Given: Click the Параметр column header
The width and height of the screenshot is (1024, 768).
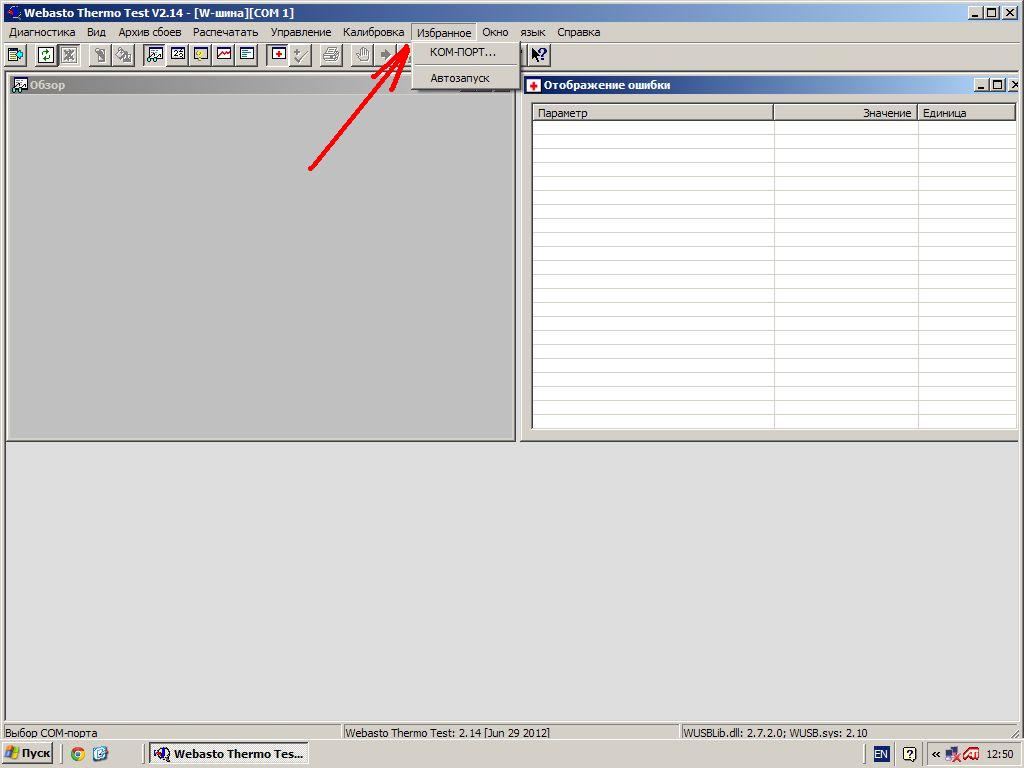Looking at the screenshot, I should pos(653,112).
